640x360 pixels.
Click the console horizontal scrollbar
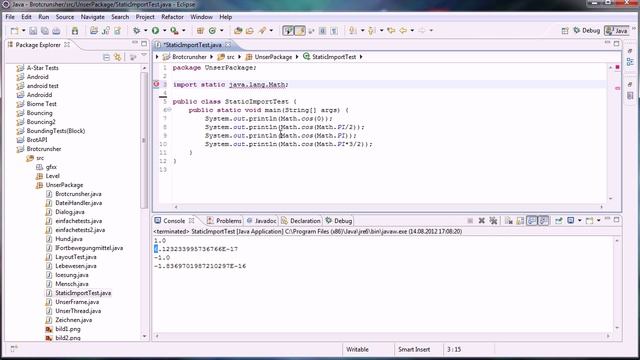coord(382,336)
